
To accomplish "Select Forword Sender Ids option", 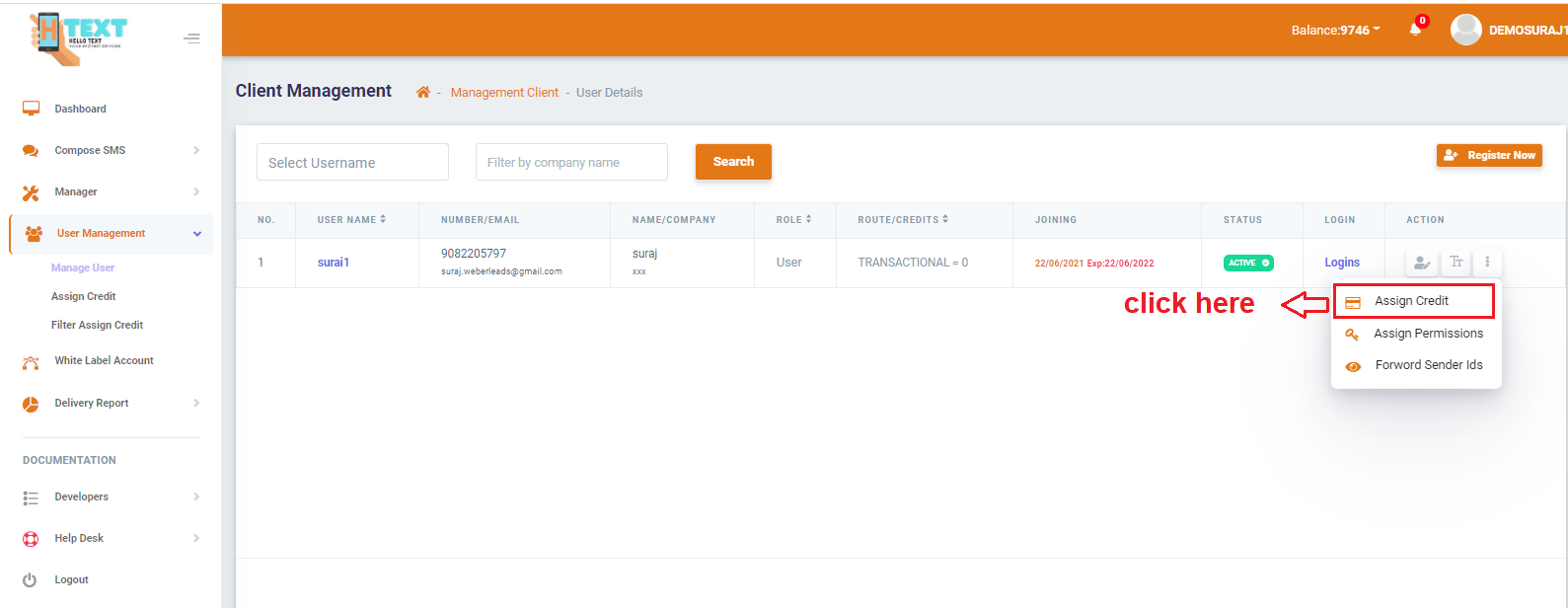I will pyautogui.click(x=1428, y=365).
